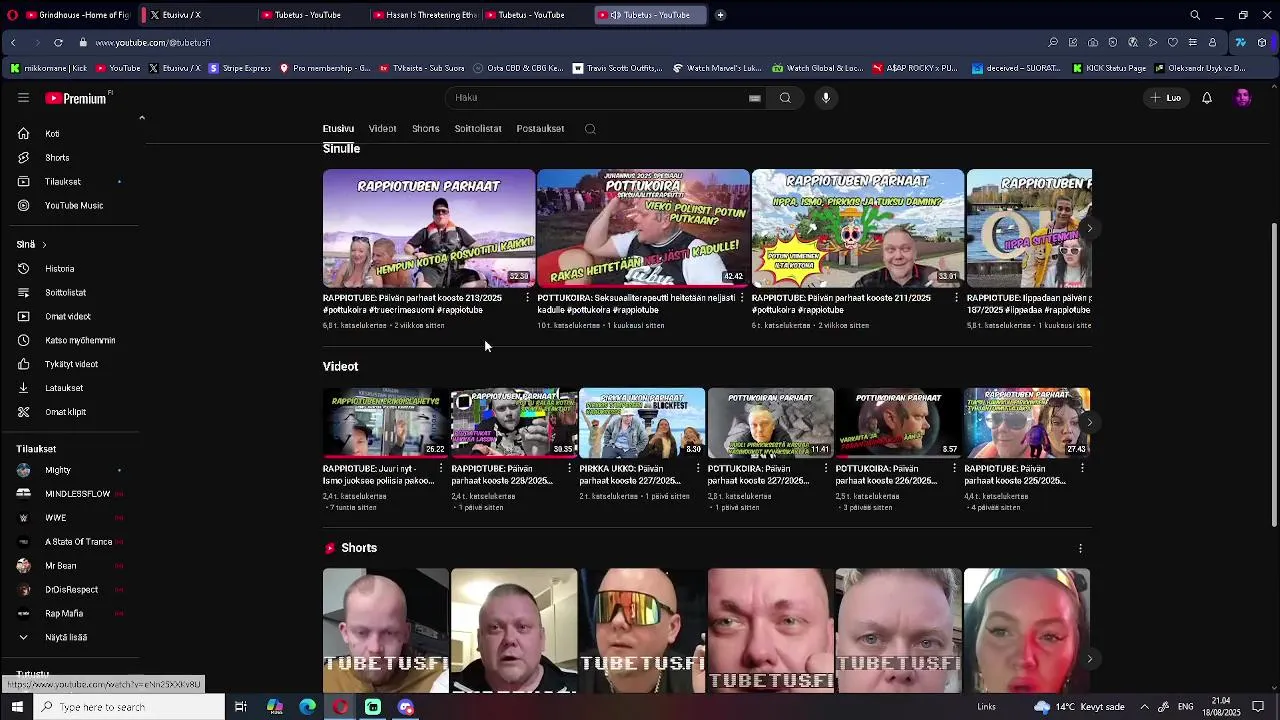Click the Type here to search box
This screenshot has height=720, width=1280.
pyautogui.click(x=130, y=707)
